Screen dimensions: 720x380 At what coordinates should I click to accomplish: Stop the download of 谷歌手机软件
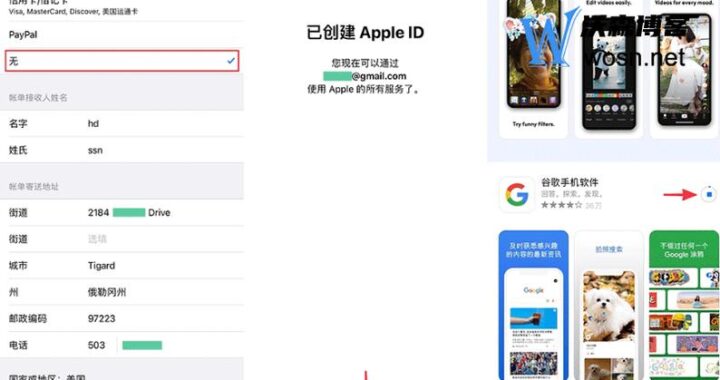tap(709, 195)
